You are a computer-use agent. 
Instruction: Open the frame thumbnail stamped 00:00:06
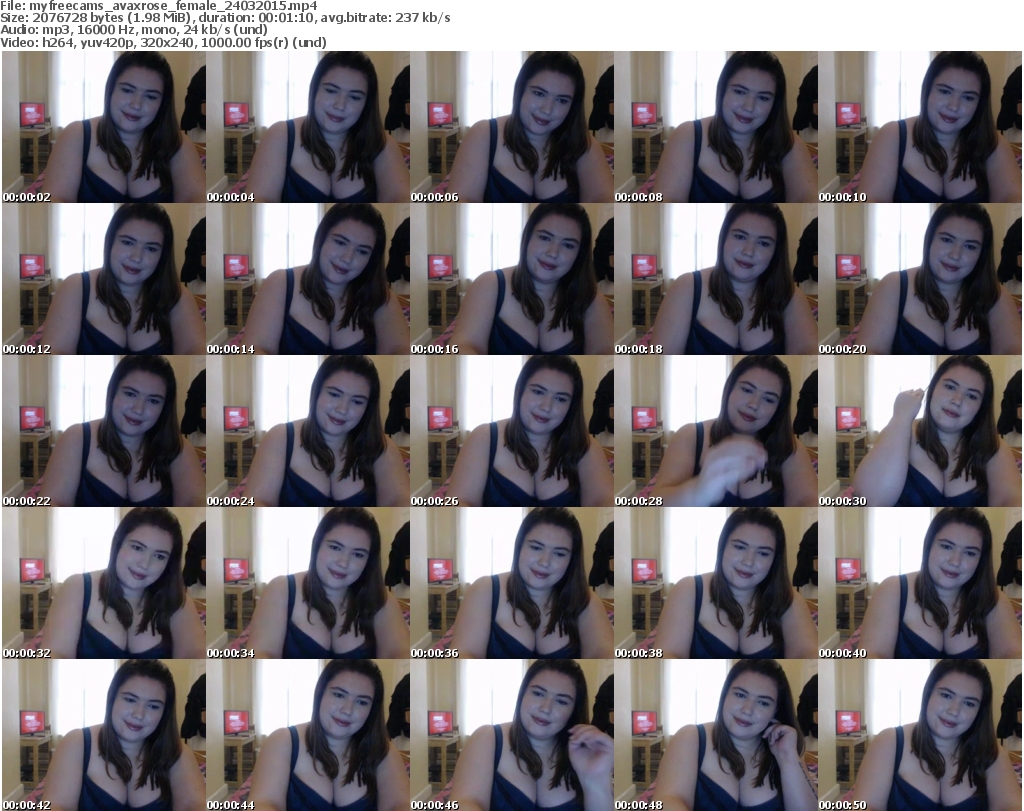(x=512, y=127)
